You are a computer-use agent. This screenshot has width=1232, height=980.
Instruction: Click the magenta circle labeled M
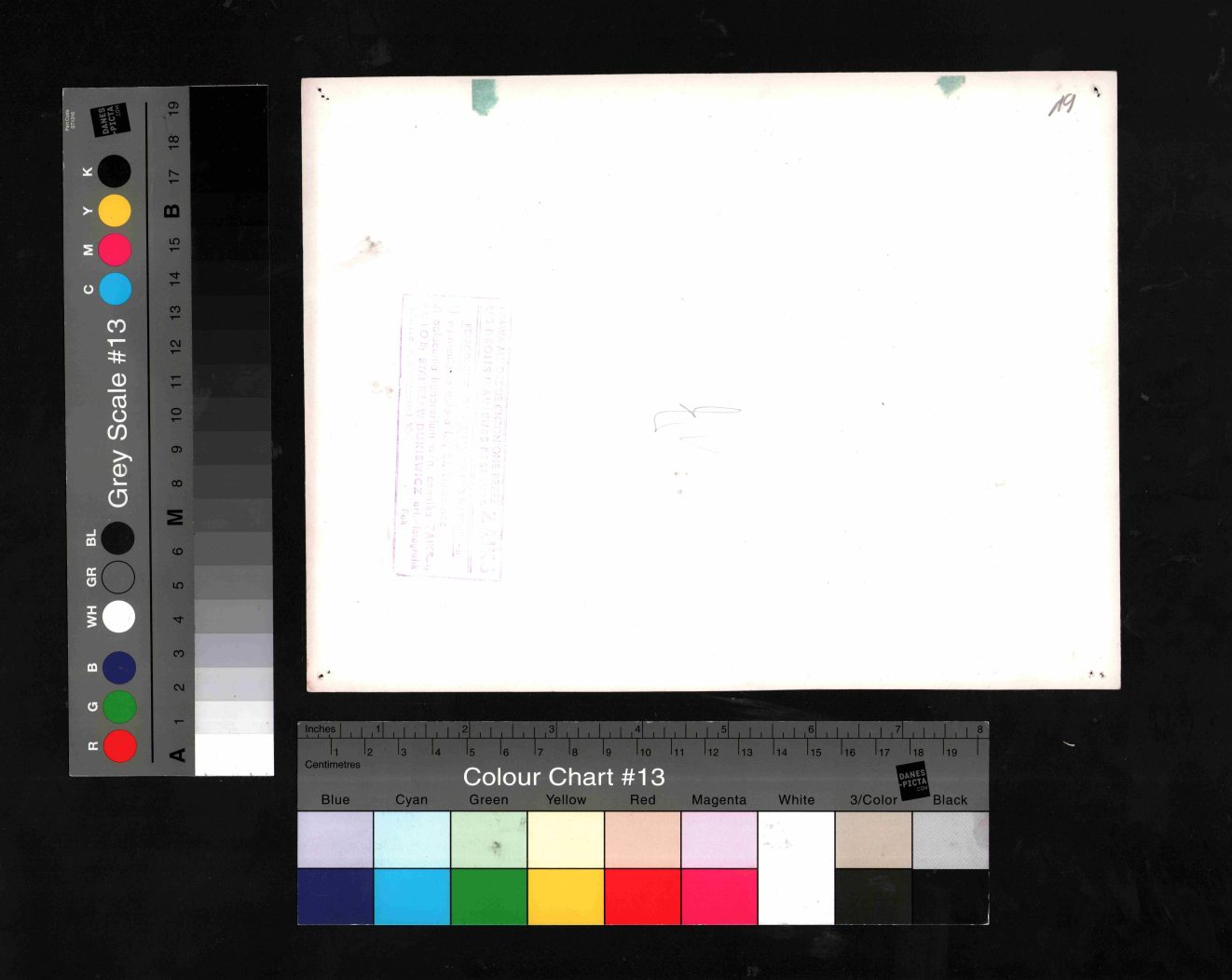coord(115,250)
